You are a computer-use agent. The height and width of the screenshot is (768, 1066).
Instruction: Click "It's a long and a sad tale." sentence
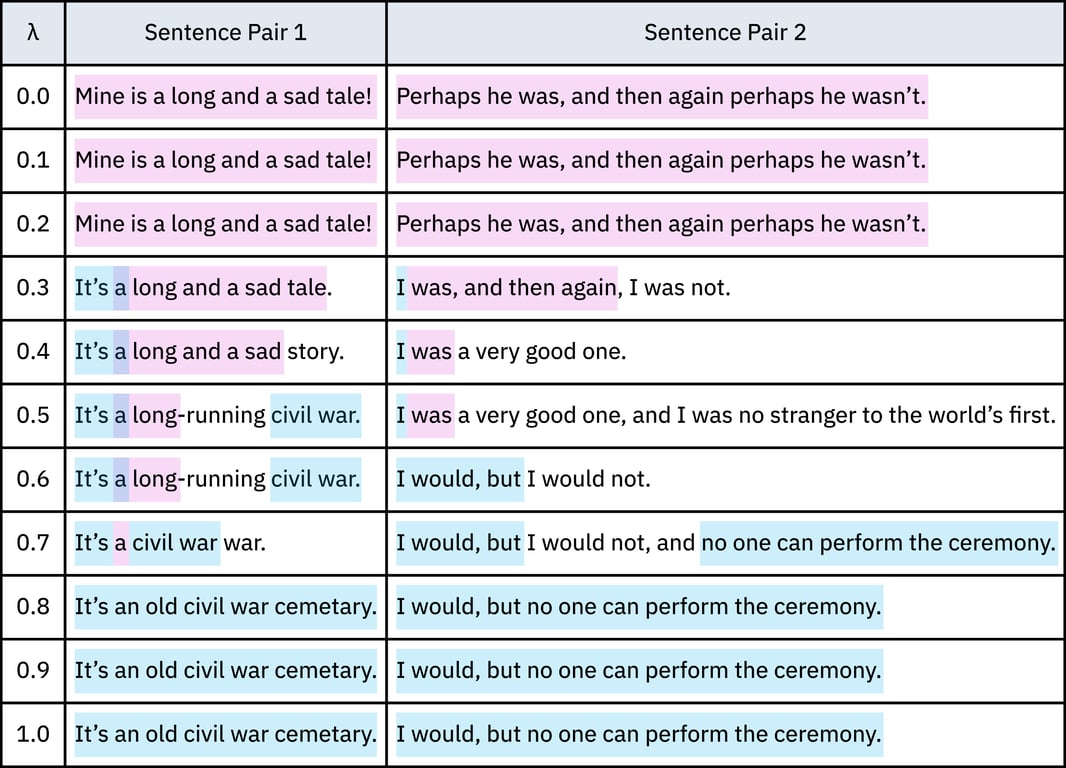pyautogui.click(x=203, y=288)
